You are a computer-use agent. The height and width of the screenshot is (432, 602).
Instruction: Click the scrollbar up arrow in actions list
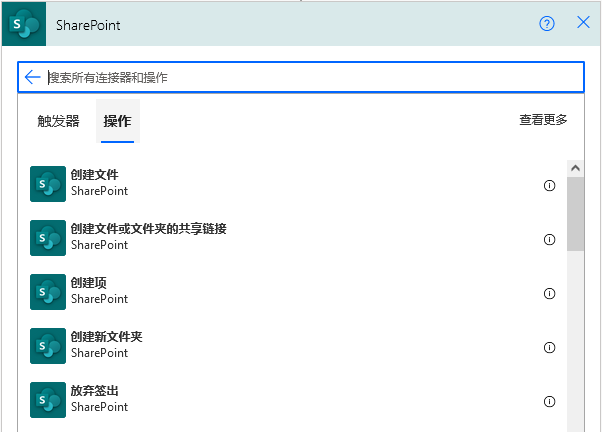click(x=575, y=168)
